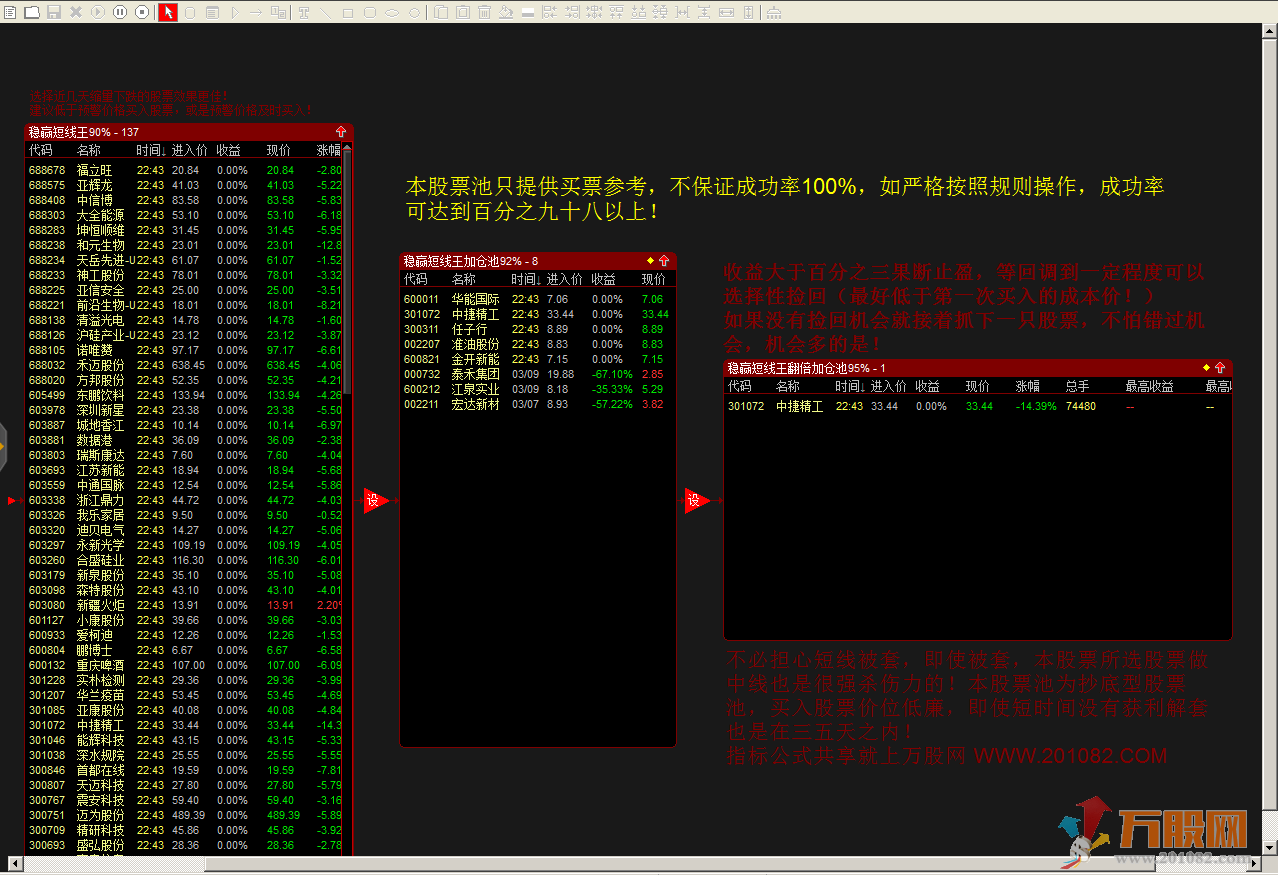Sort 稳赢短线王90% panel by 进入价 column
The image size is (1278, 875).
point(189,150)
